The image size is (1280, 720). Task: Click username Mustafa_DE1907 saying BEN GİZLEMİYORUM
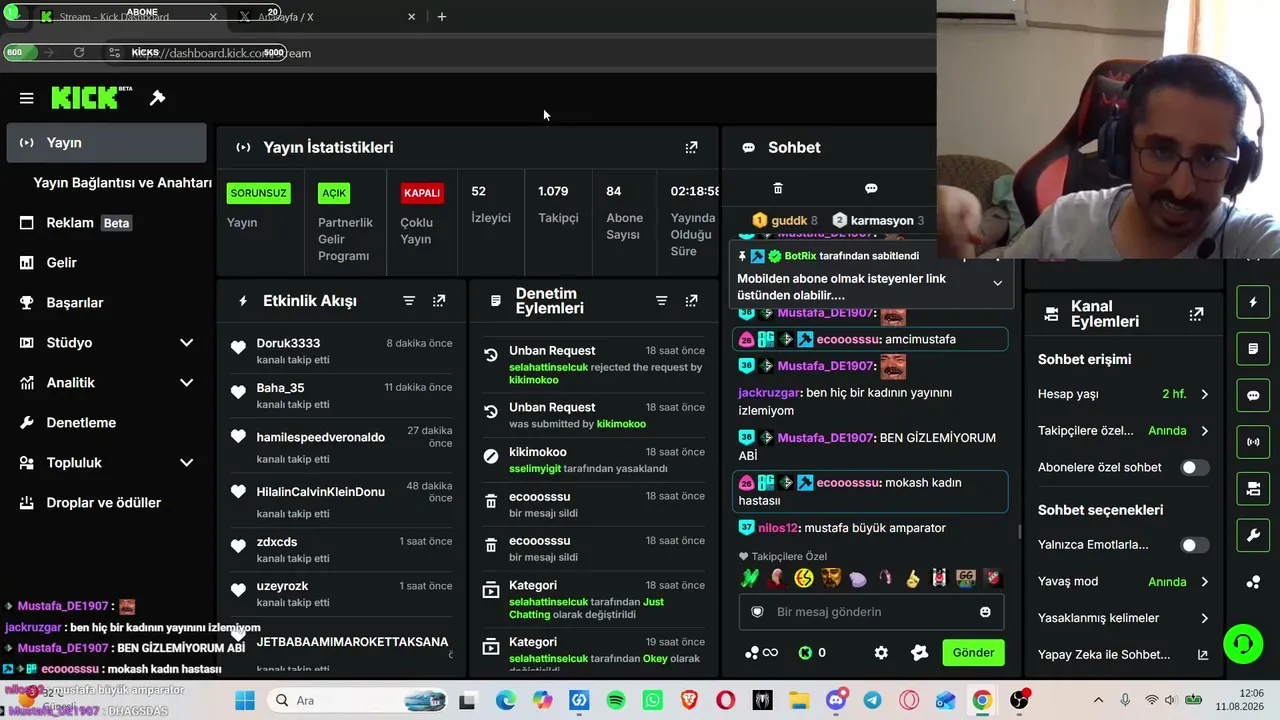826,438
